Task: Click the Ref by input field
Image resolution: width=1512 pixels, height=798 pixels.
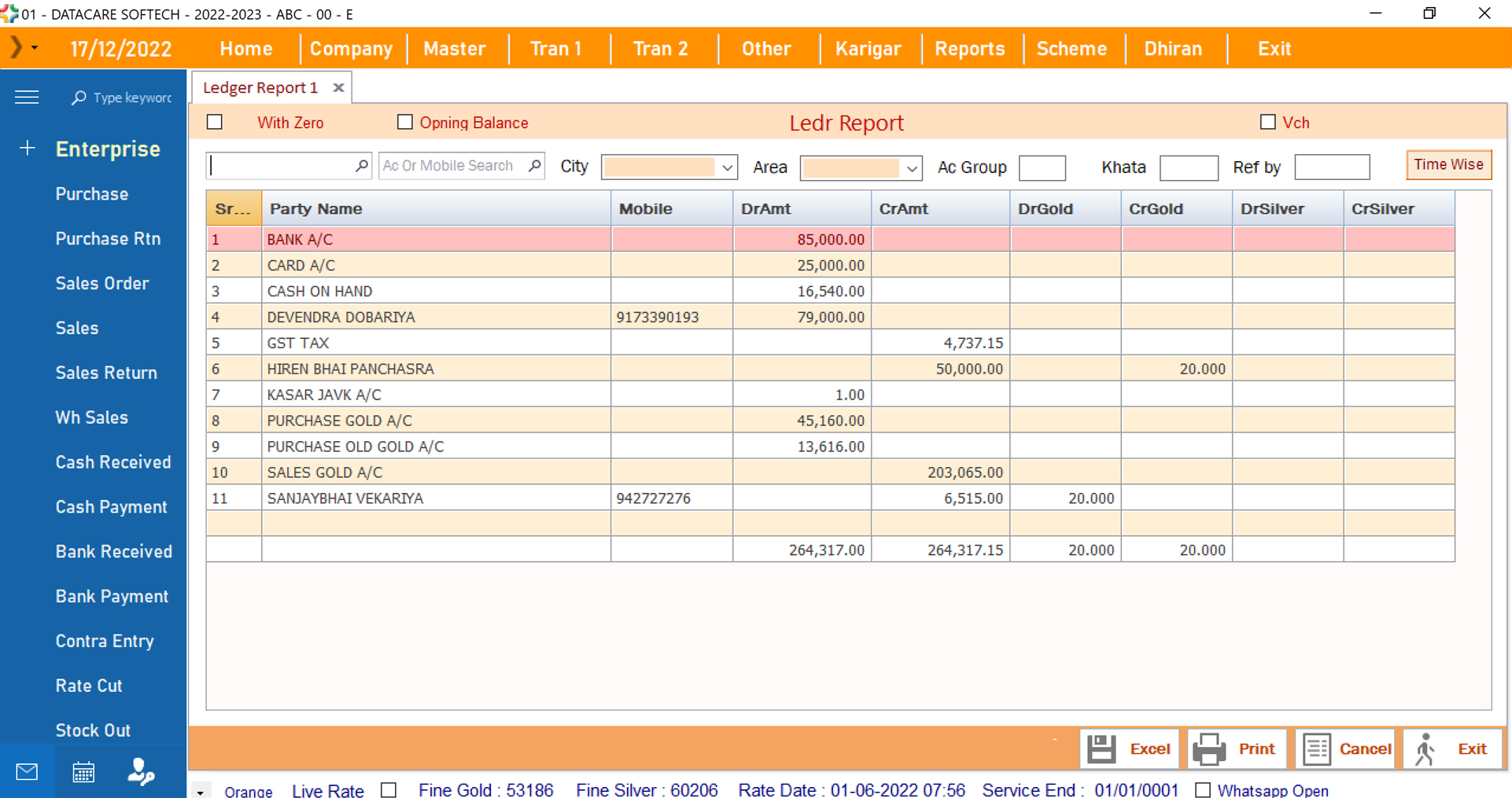Action: 1332,167
